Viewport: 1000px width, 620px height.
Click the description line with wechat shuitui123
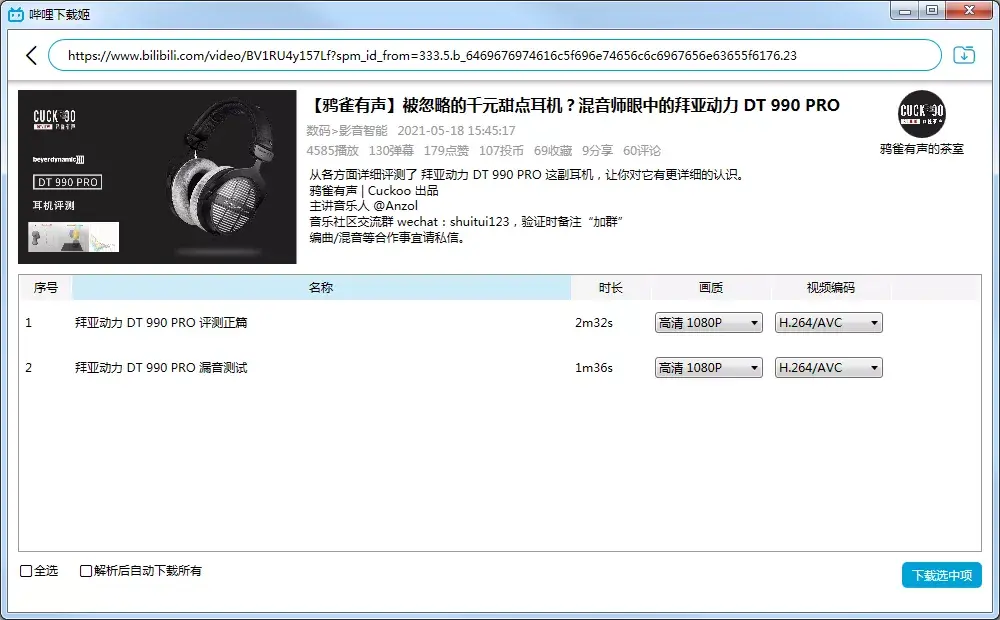pyautogui.click(x=466, y=222)
